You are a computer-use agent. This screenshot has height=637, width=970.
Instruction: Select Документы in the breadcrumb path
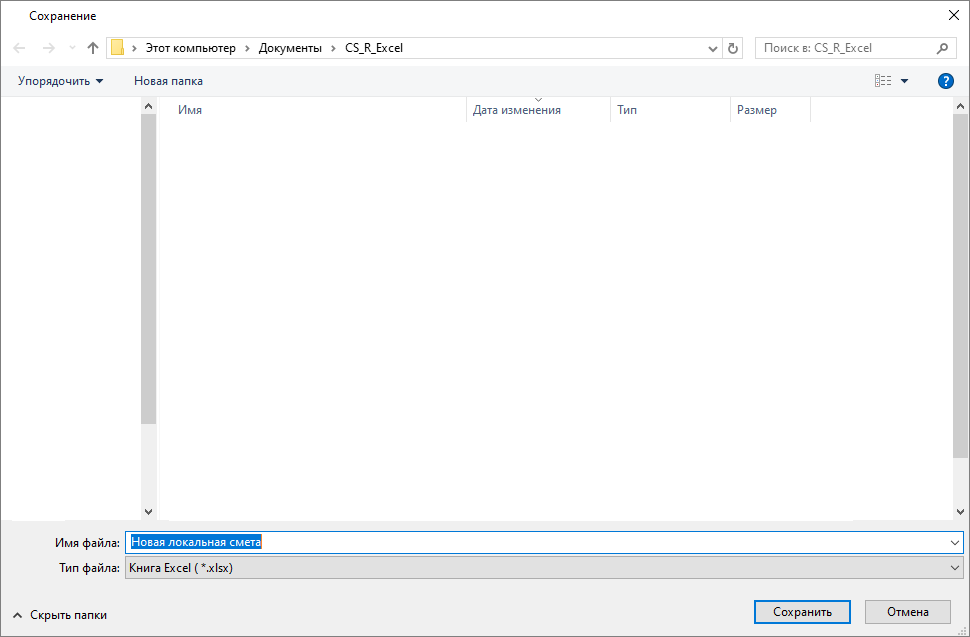coord(290,48)
